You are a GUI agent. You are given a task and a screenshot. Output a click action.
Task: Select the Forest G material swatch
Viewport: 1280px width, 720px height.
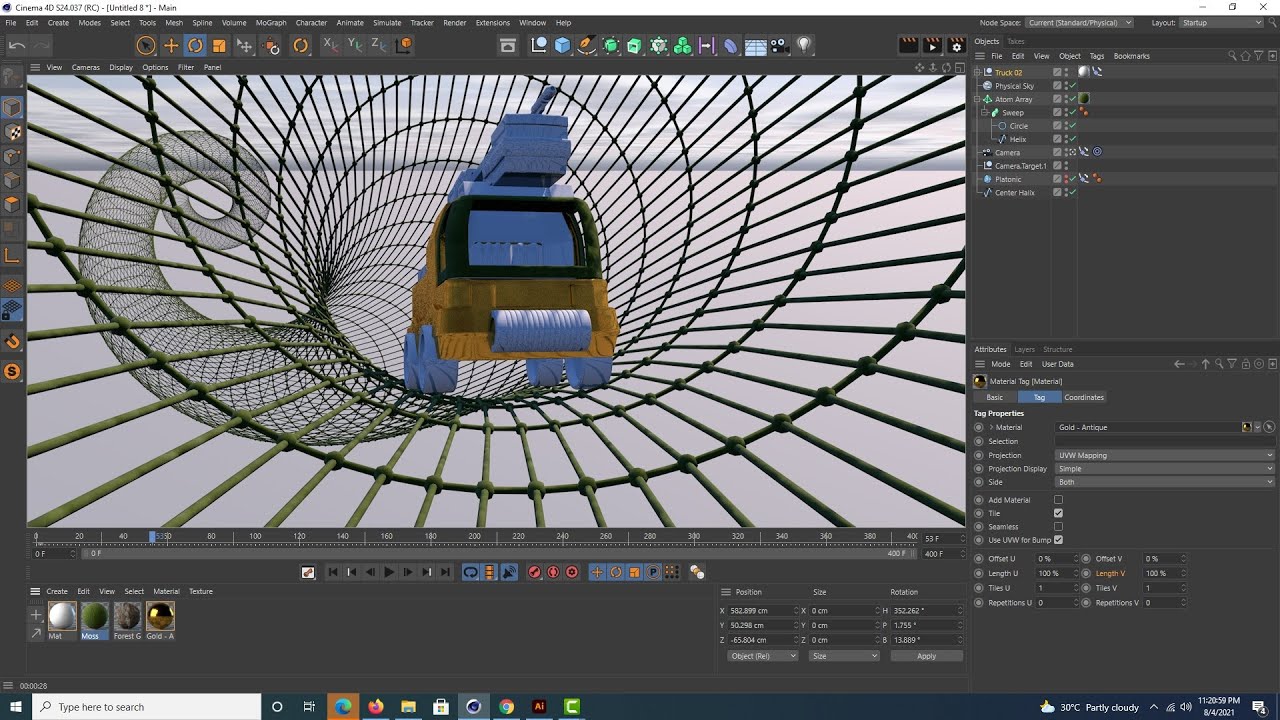pos(127,616)
